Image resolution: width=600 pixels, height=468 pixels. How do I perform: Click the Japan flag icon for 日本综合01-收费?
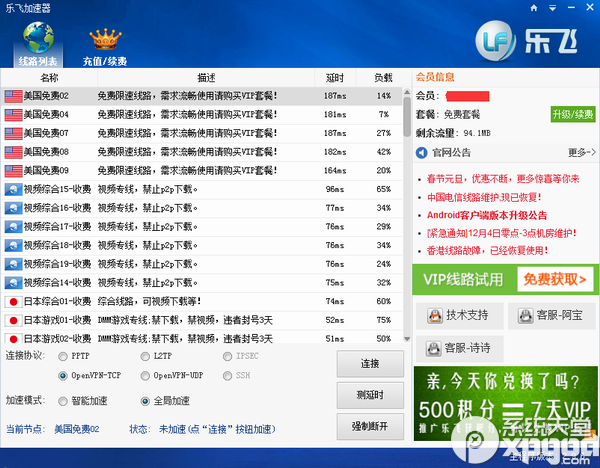pyautogui.click(x=13, y=302)
